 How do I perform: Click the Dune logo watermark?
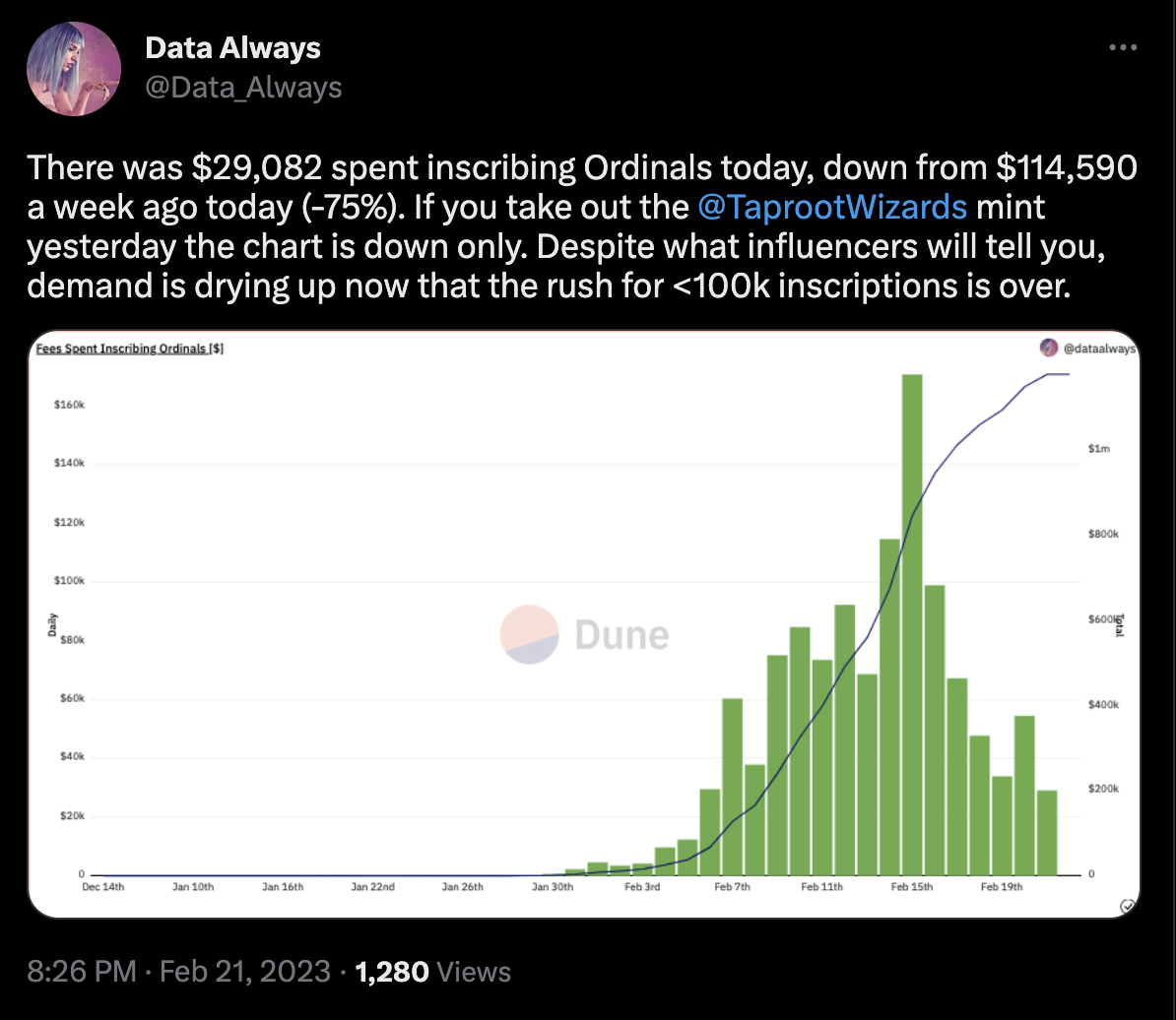tap(583, 635)
